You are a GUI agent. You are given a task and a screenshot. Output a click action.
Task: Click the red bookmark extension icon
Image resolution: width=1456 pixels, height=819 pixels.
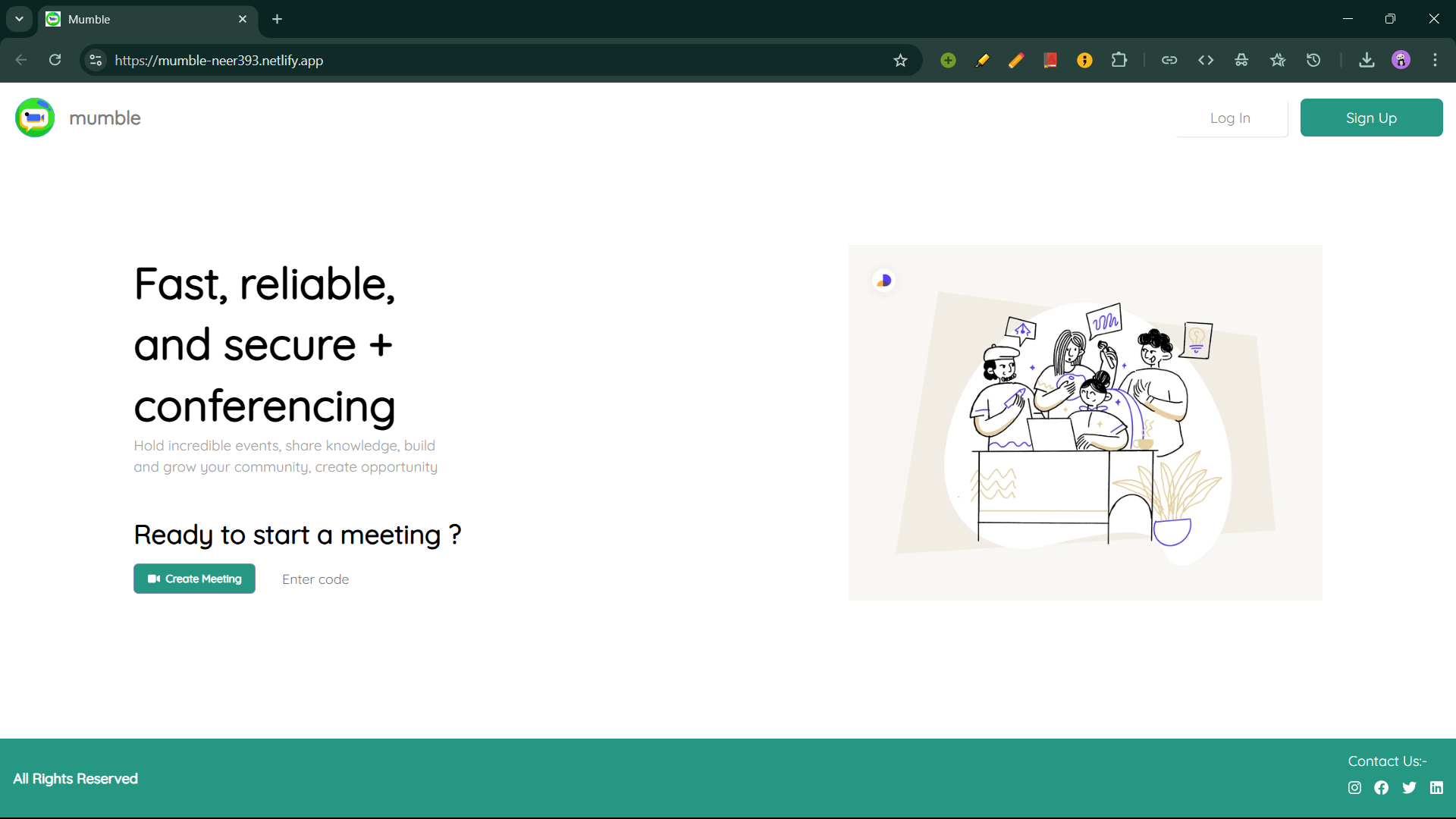tap(1050, 60)
